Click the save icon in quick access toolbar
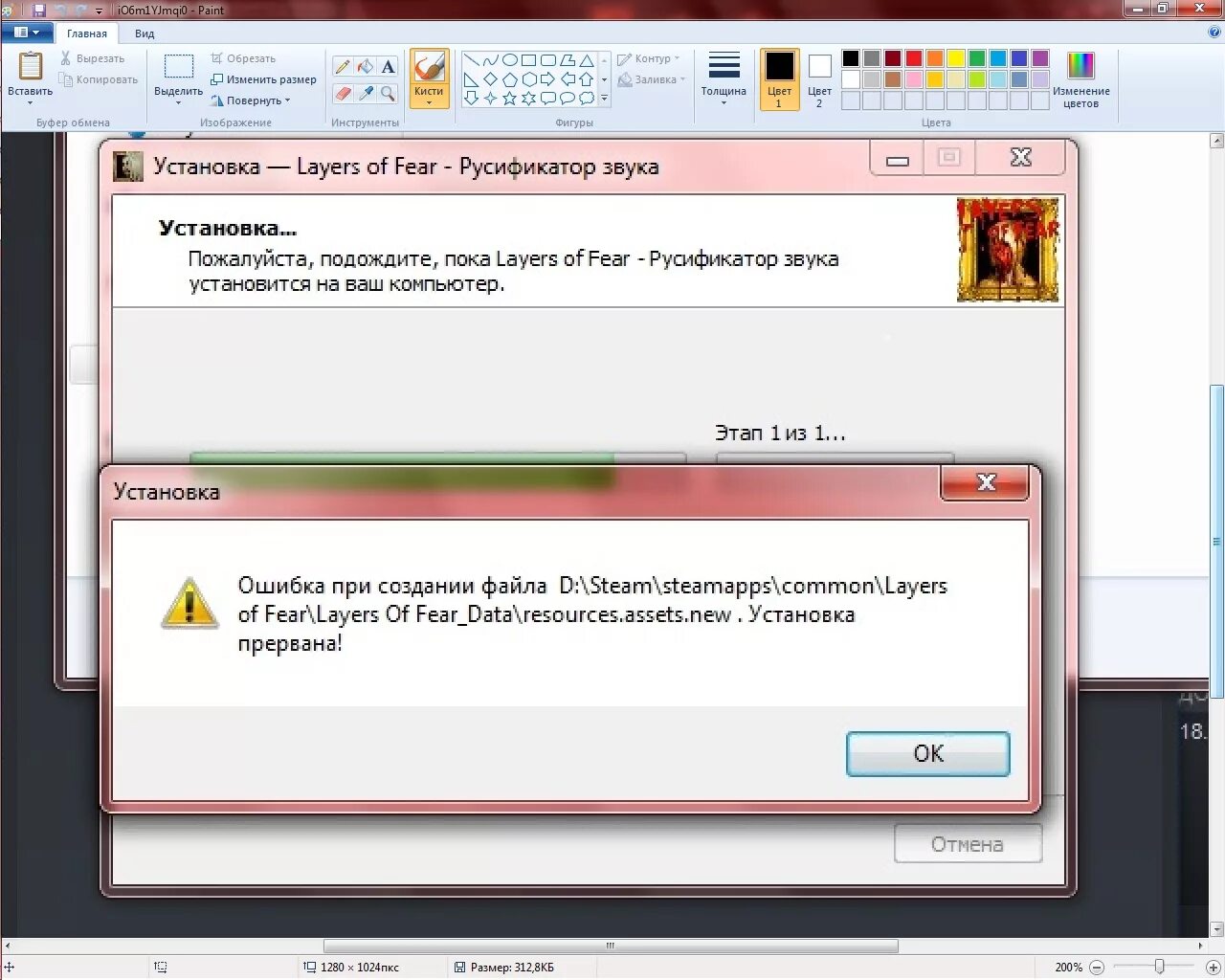This screenshot has height=980, width=1225. coord(39,10)
